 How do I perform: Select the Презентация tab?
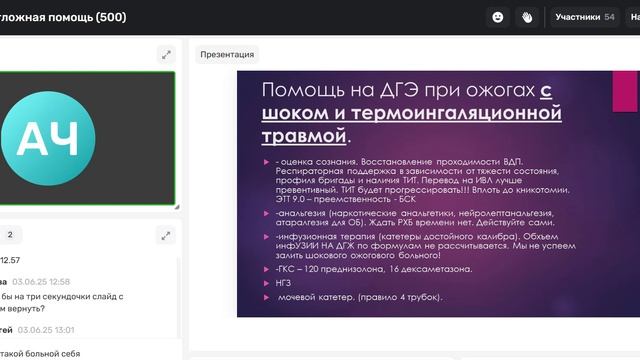point(227,54)
